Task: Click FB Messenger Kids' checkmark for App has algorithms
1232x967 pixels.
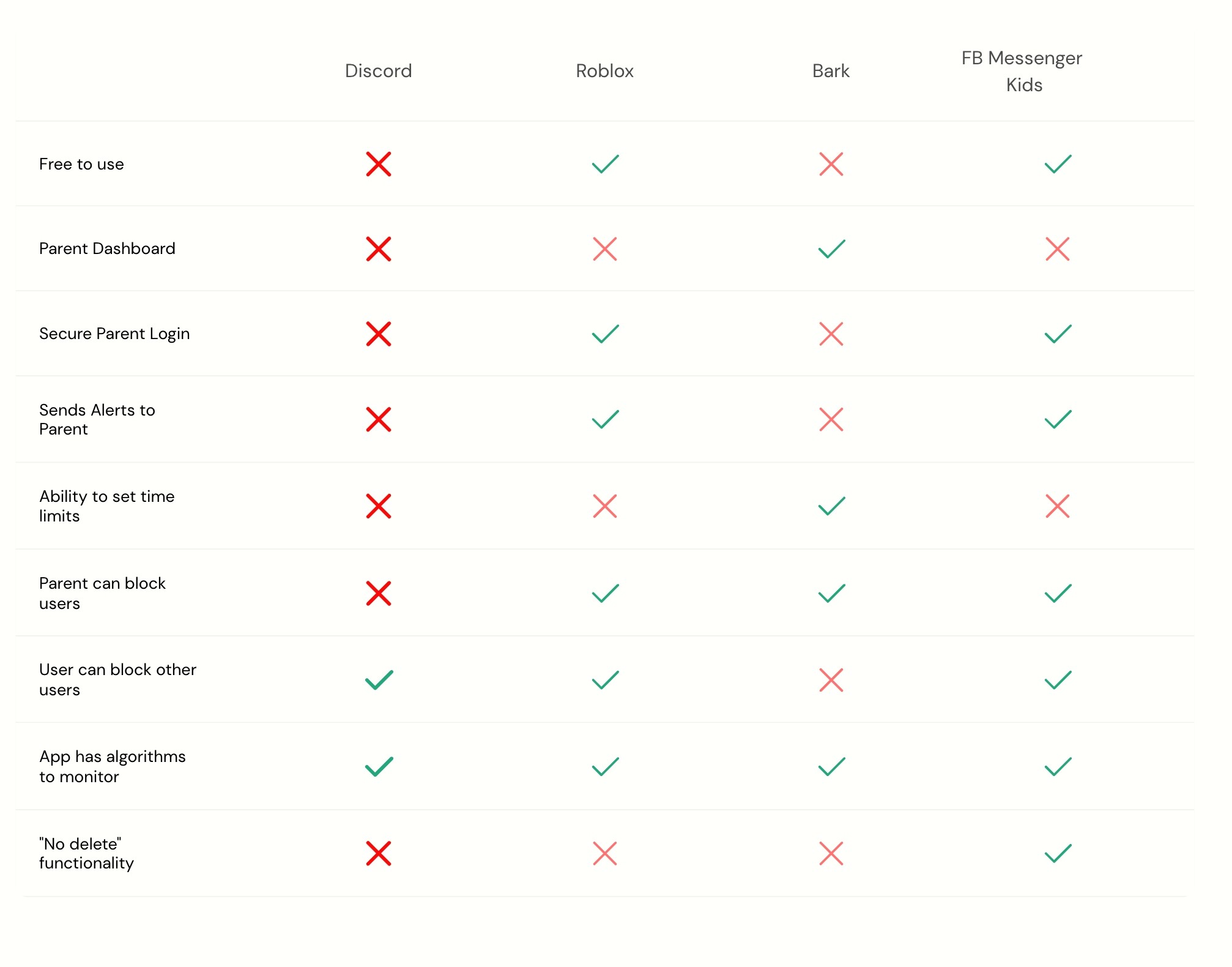Action: pos(1058,766)
